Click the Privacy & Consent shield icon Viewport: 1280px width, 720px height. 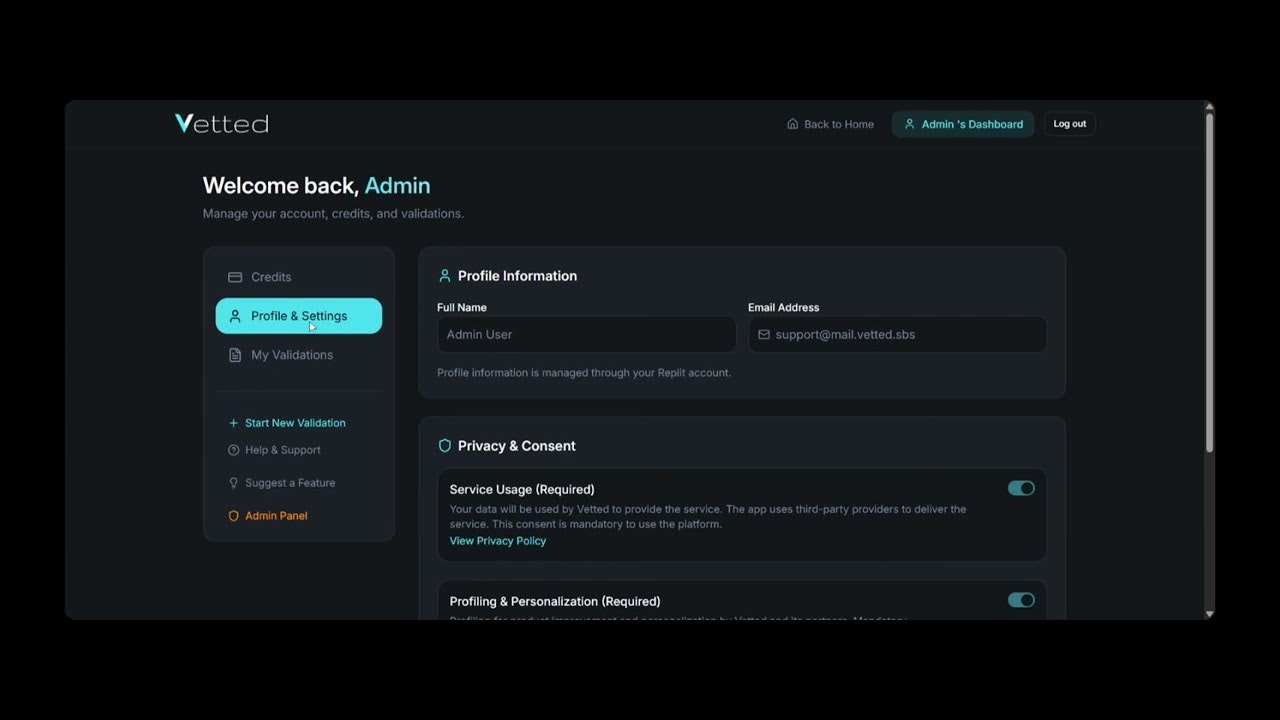(444, 445)
